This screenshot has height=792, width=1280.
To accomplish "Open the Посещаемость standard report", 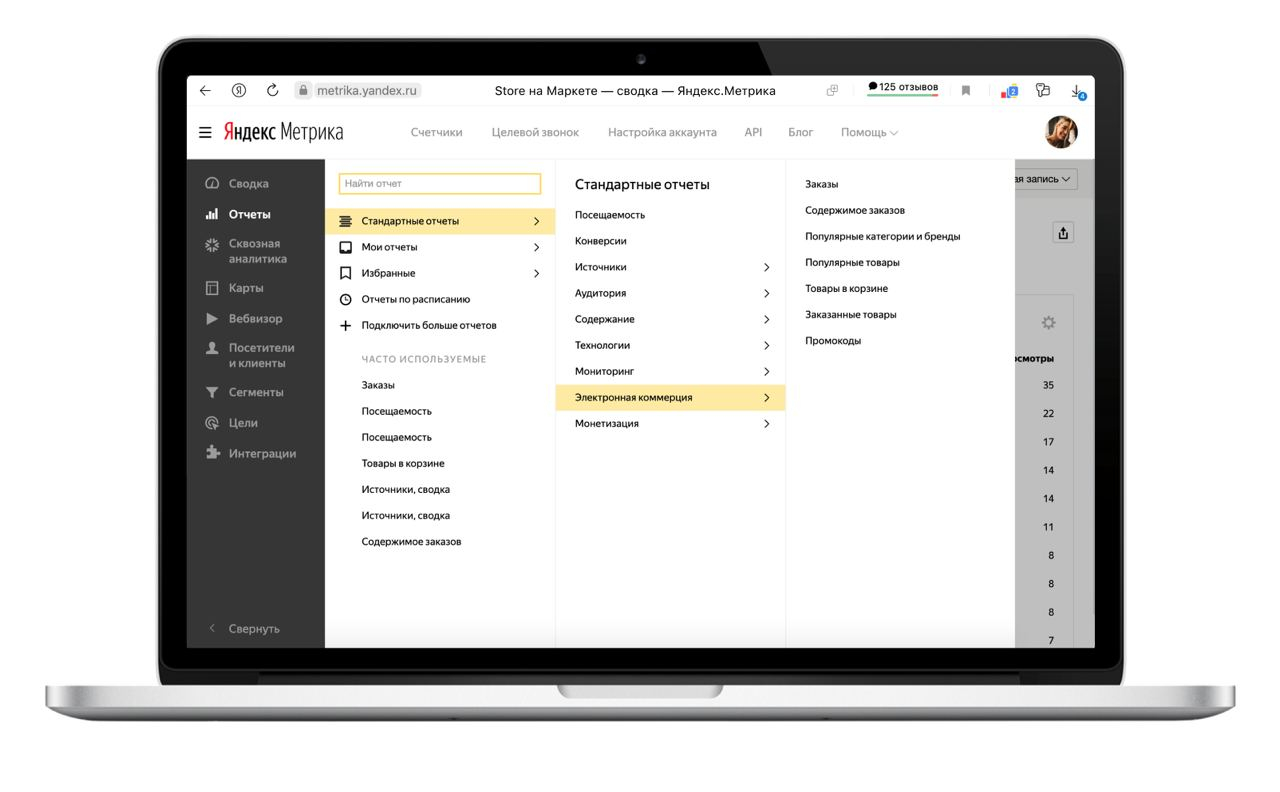I will tap(610, 215).
